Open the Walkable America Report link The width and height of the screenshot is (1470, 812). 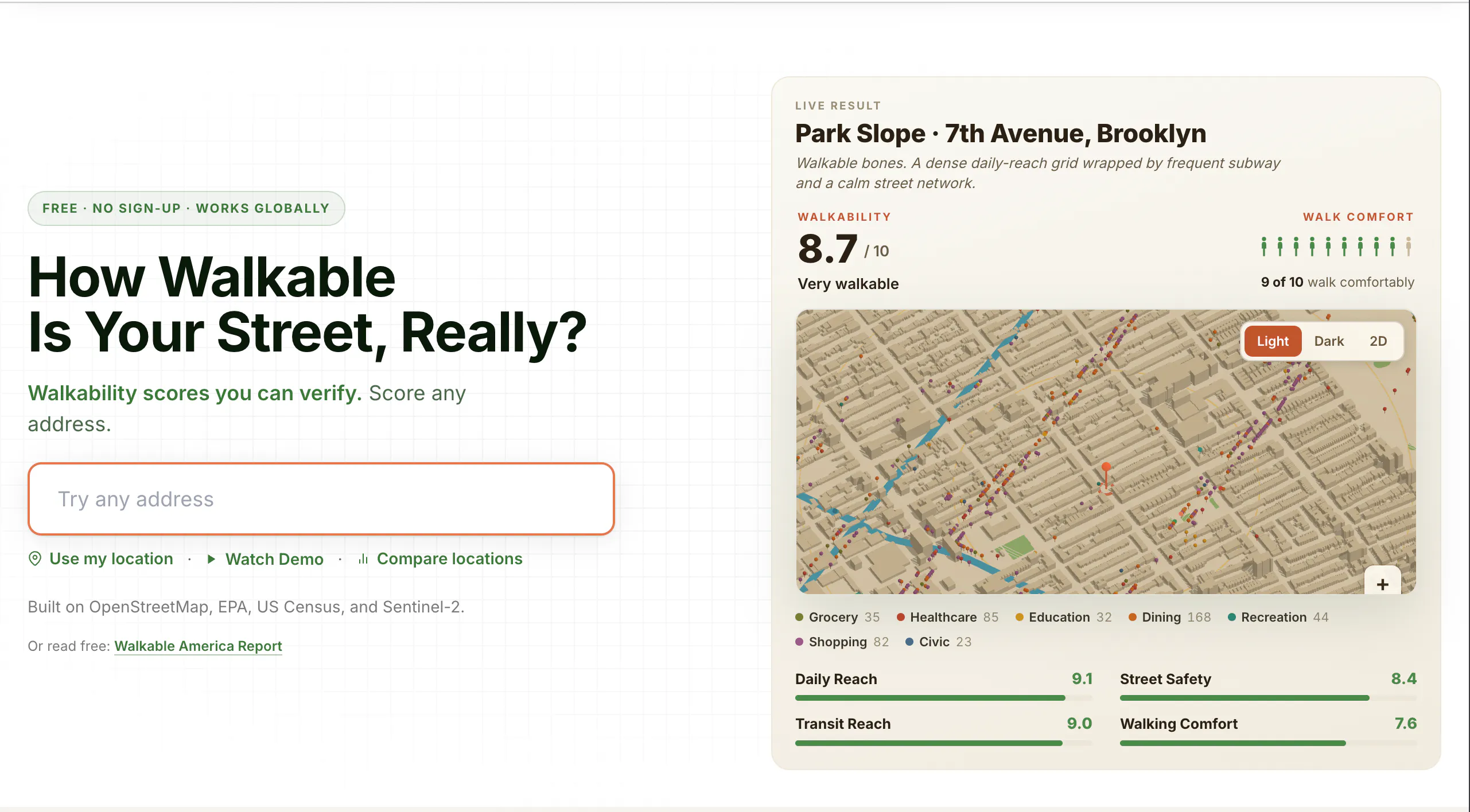coord(198,646)
